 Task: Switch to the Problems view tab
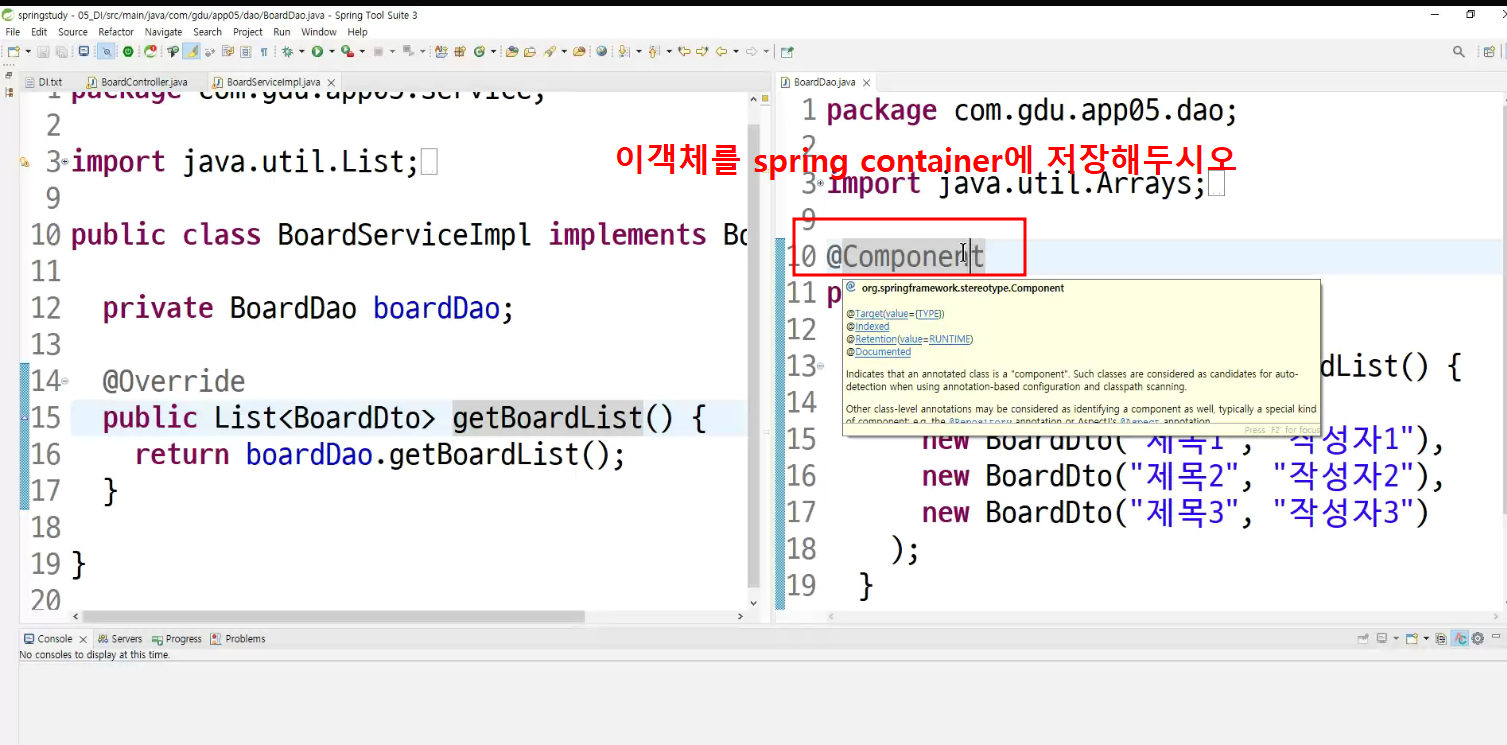click(x=238, y=639)
